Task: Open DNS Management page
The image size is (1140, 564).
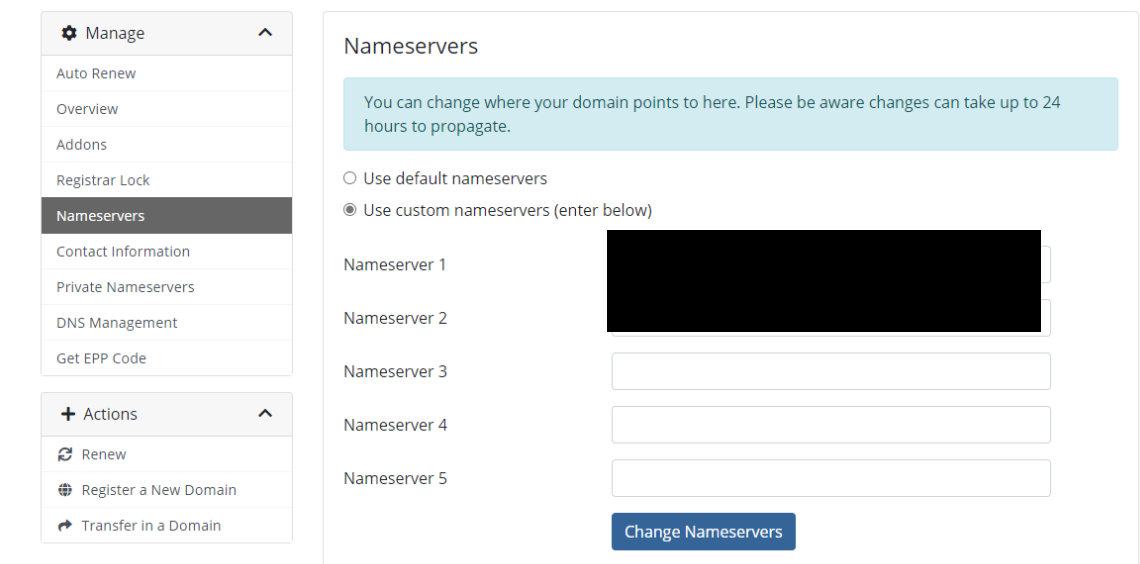Action: 117,323
